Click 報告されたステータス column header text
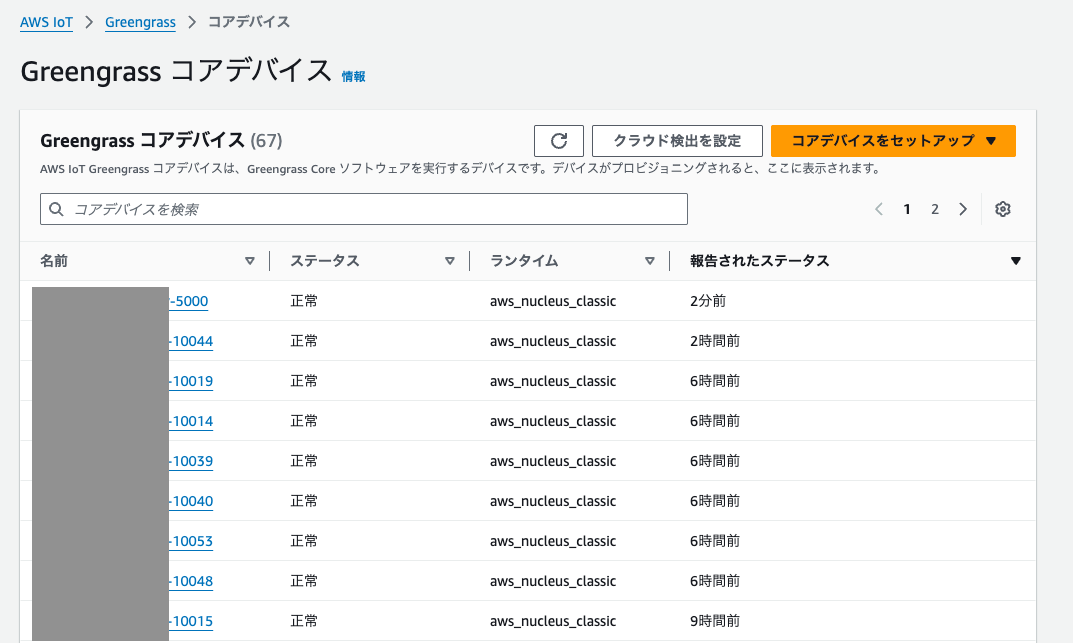This screenshot has height=643, width=1073. (x=760, y=261)
